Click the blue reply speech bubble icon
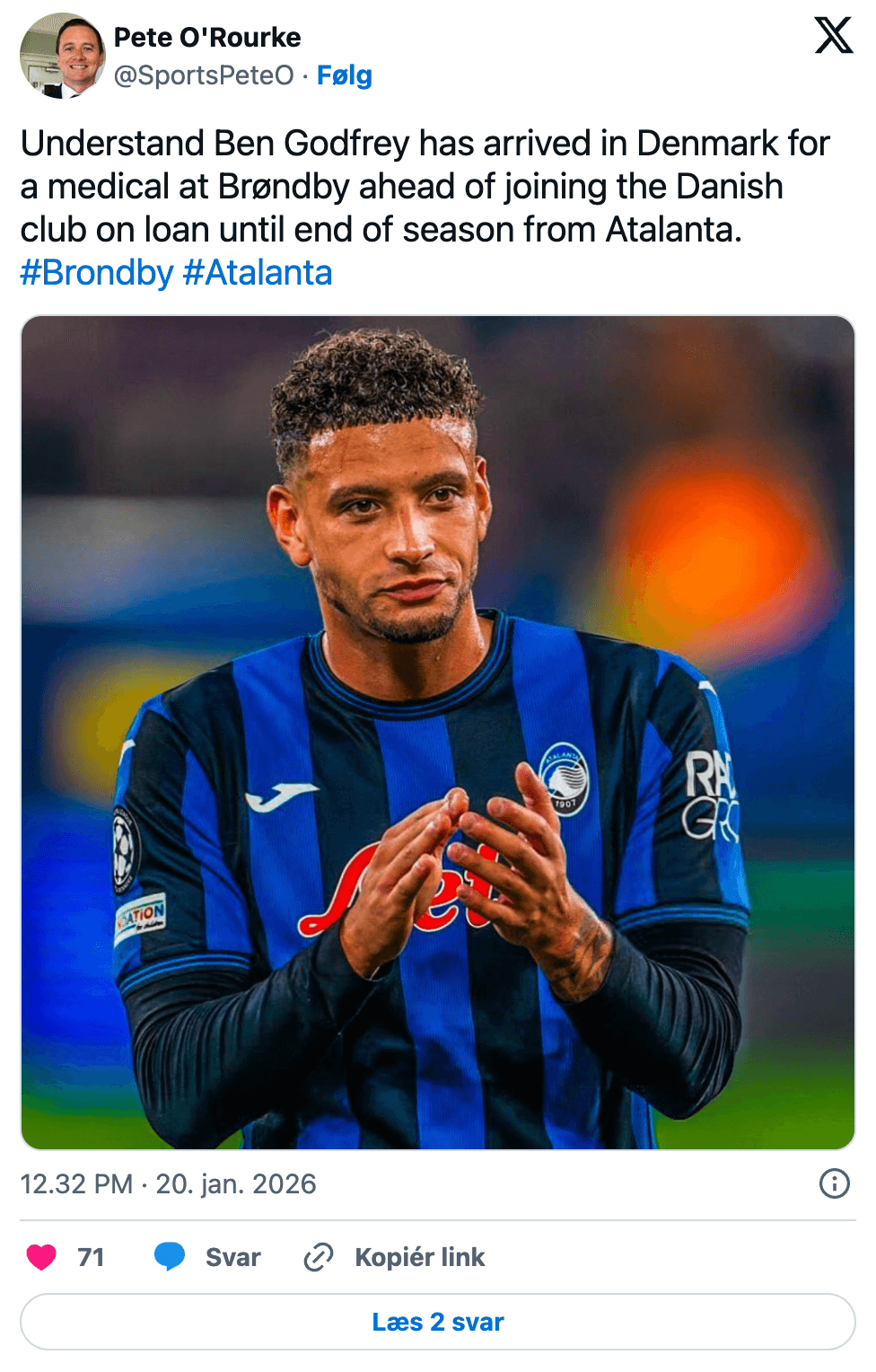Viewport: 876px width, 1372px height. [x=170, y=1257]
